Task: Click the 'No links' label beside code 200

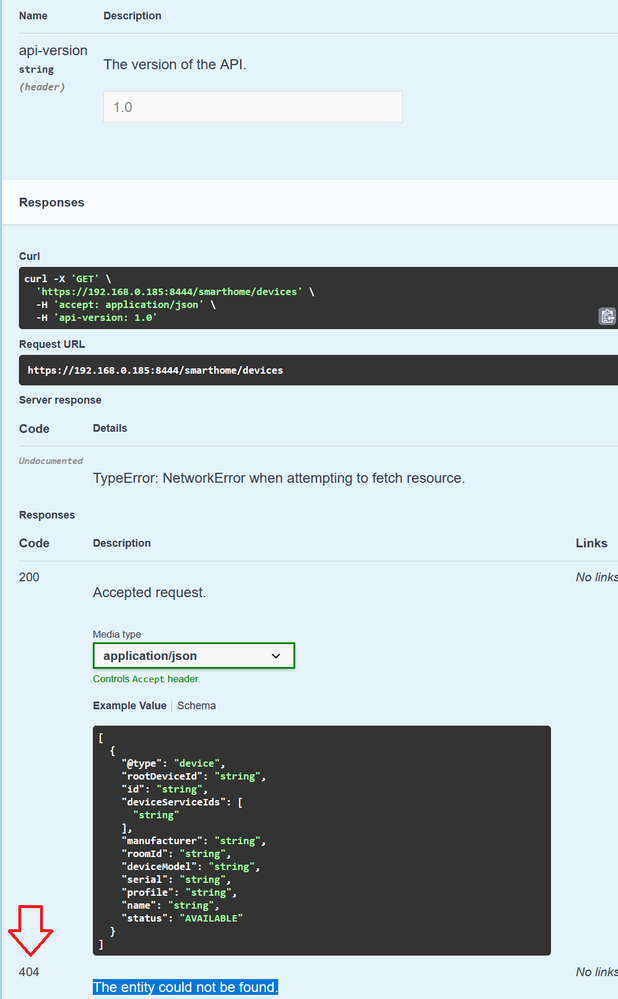Action: [x=596, y=577]
